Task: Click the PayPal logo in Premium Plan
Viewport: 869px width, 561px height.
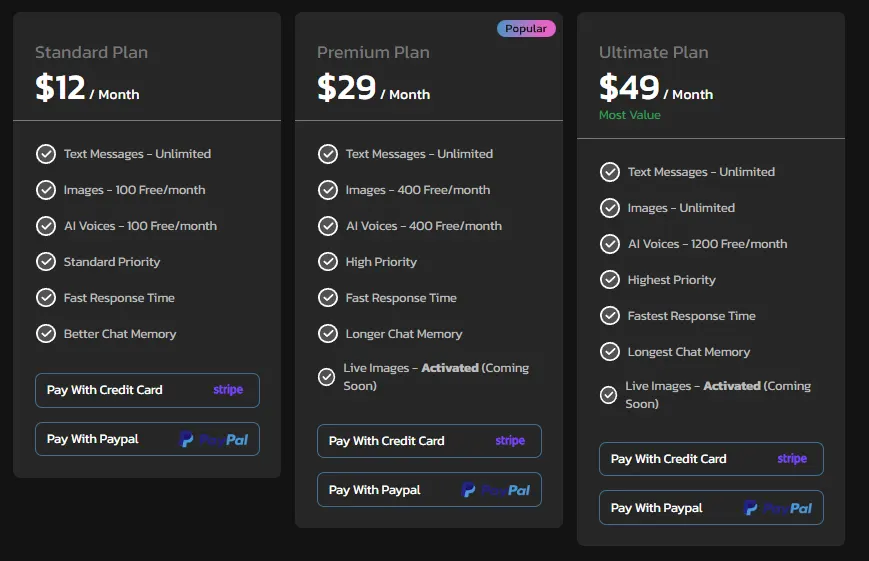Action: tap(496, 490)
